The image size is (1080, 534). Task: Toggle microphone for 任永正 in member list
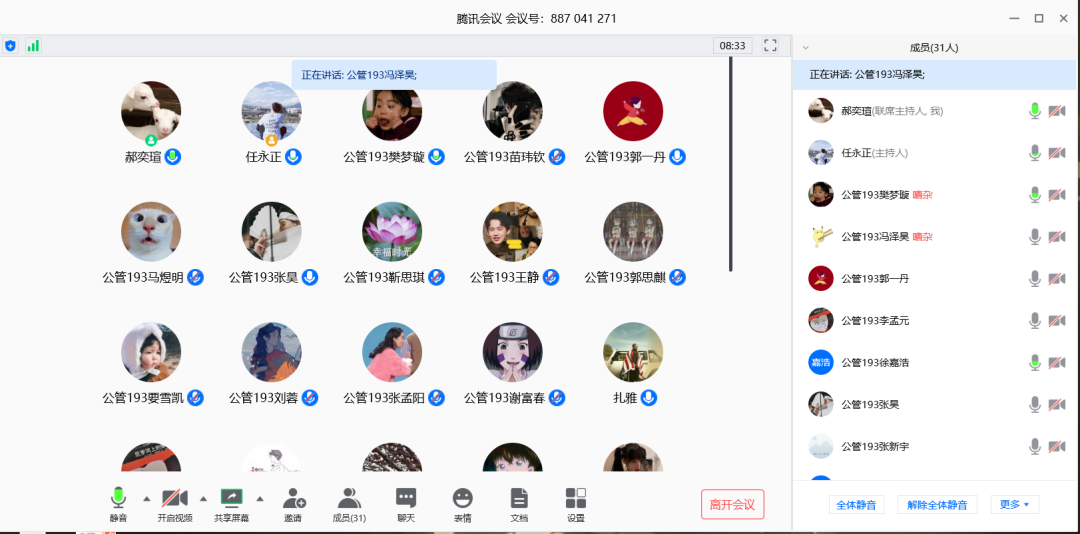1035,153
